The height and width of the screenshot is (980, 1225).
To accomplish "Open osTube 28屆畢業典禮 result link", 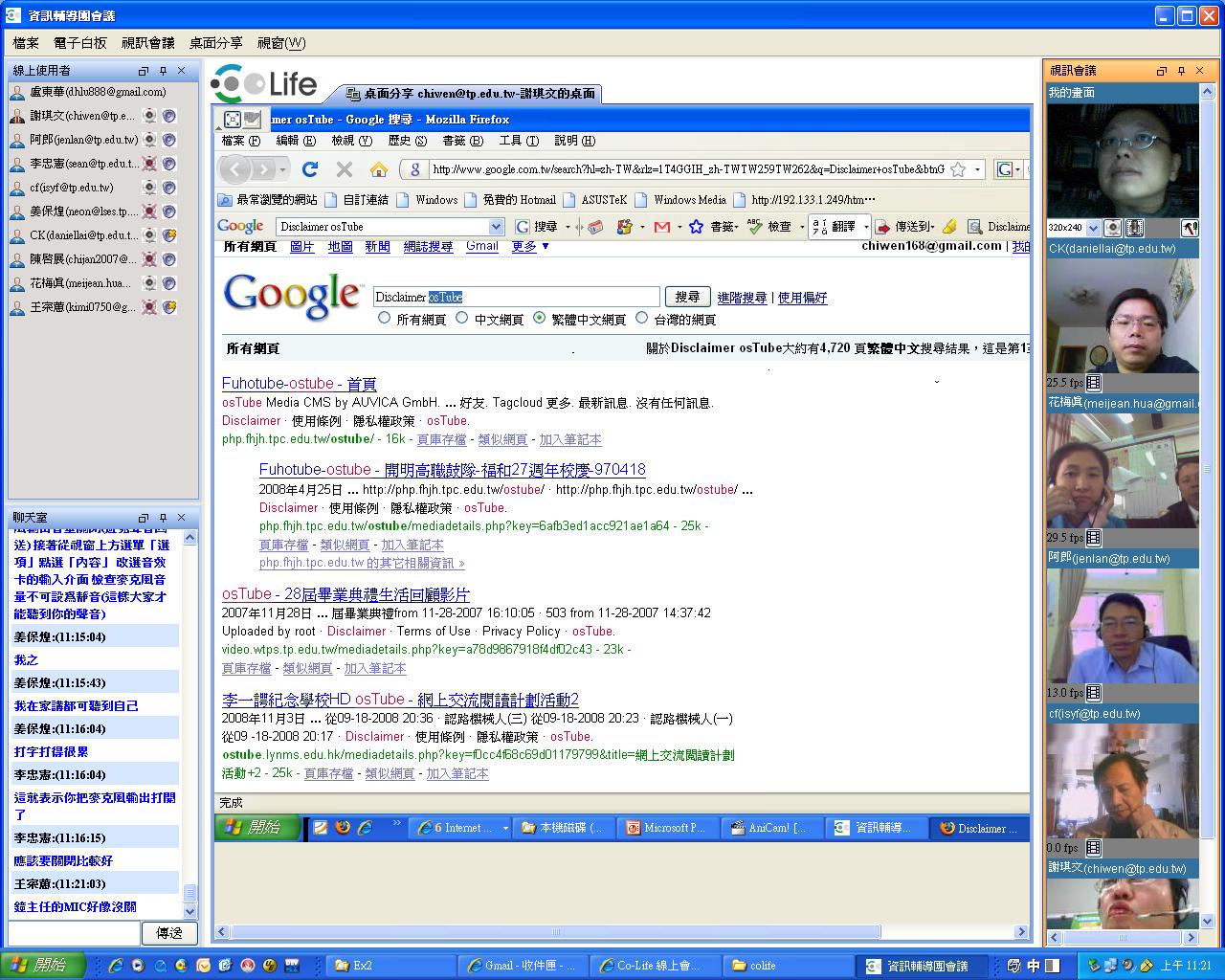I will [345, 594].
